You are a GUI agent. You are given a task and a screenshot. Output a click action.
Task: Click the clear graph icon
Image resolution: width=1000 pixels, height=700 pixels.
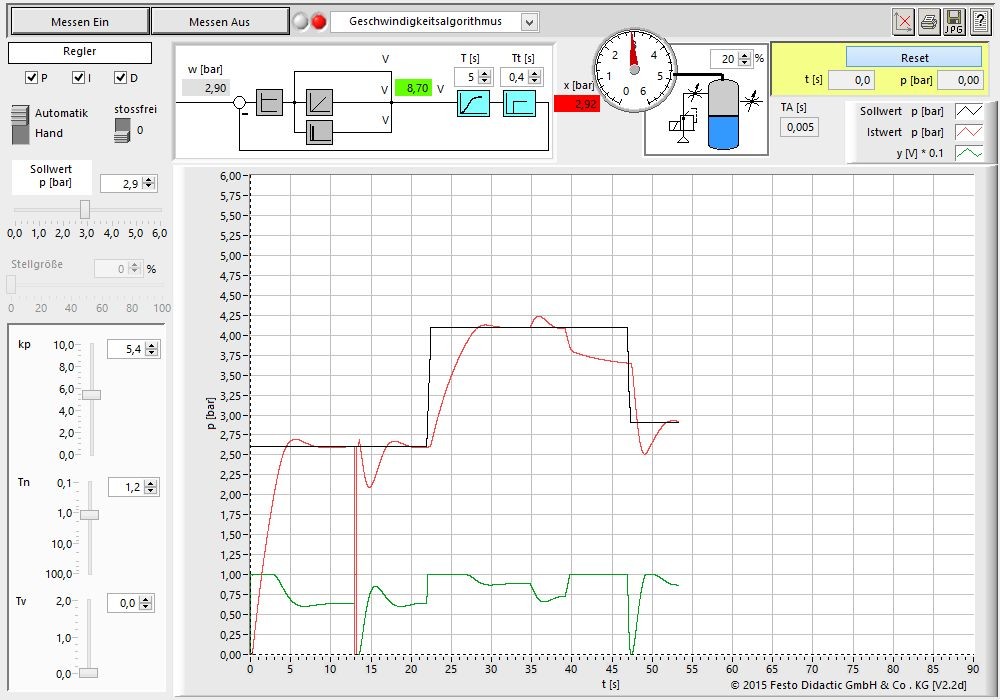(904, 21)
